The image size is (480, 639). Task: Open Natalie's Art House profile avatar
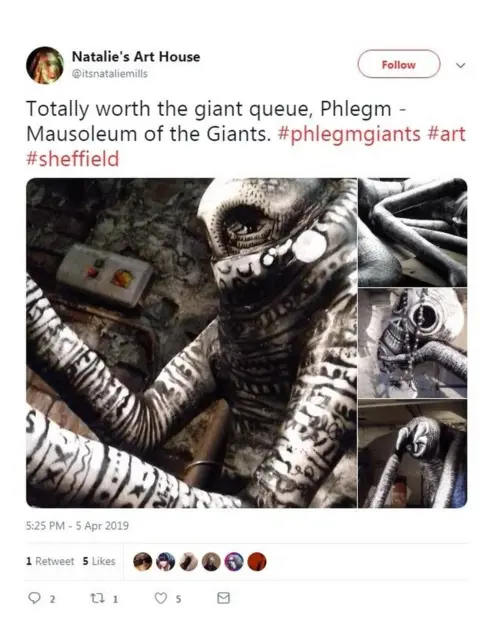coord(45,65)
